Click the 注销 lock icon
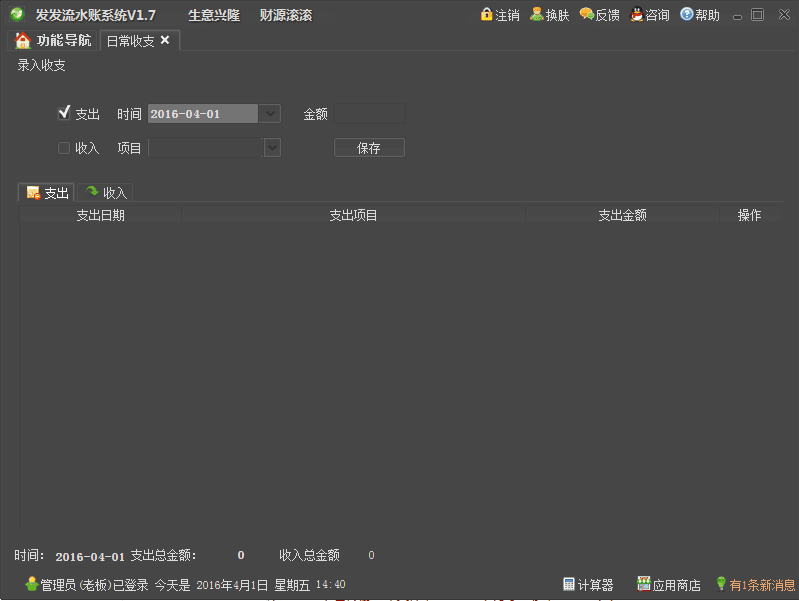The width and height of the screenshot is (799, 601). (x=487, y=15)
